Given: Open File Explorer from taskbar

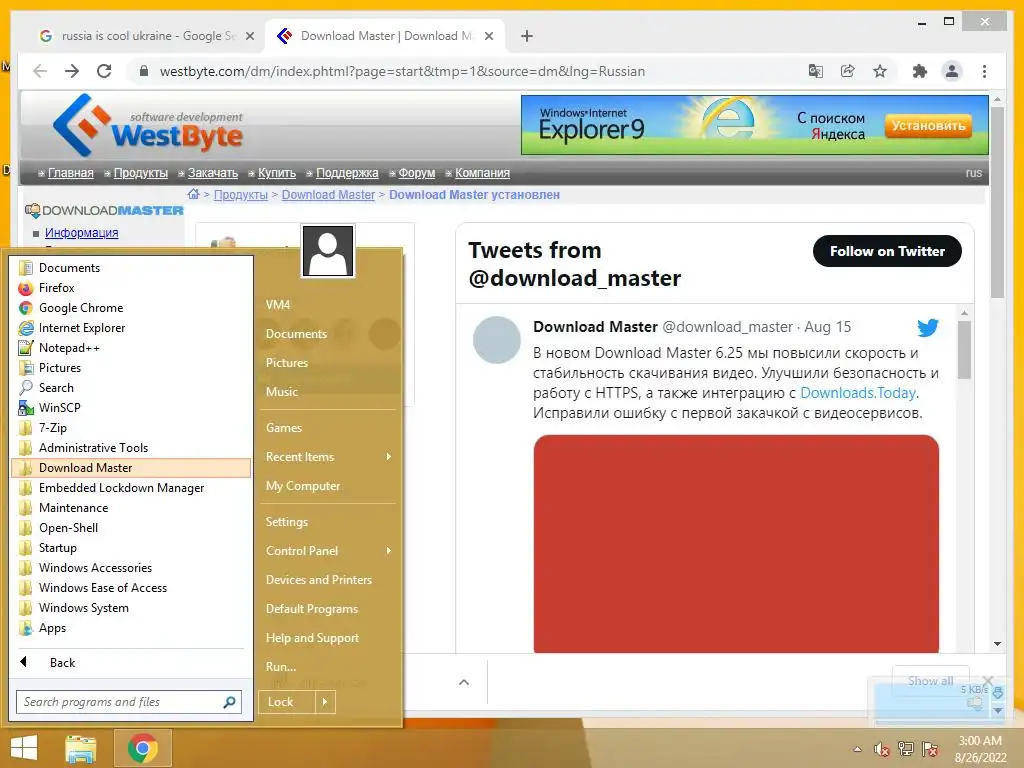Looking at the screenshot, I should (80, 748).
